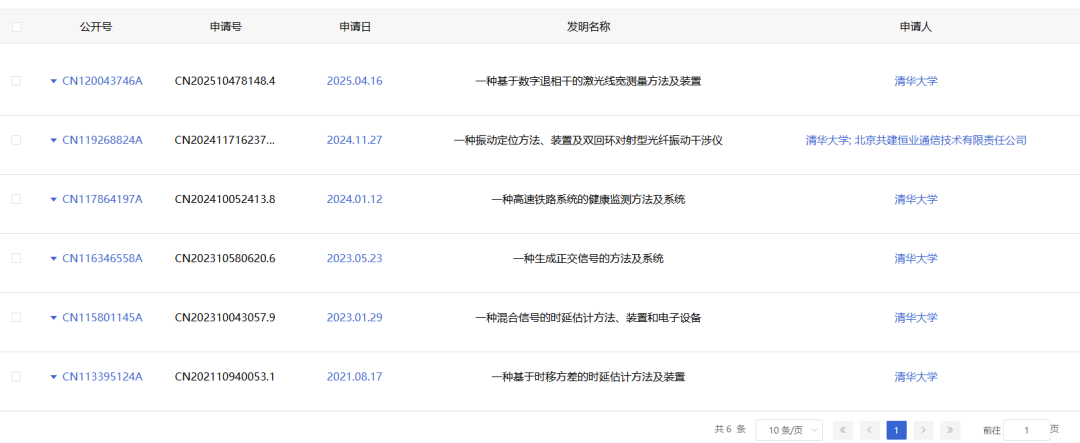Screen dimensions: 1080x443
Task: Click title 一种振动定位方法、装置及双回环对射型光纤振动干涉仪
Action: (588, 140)
